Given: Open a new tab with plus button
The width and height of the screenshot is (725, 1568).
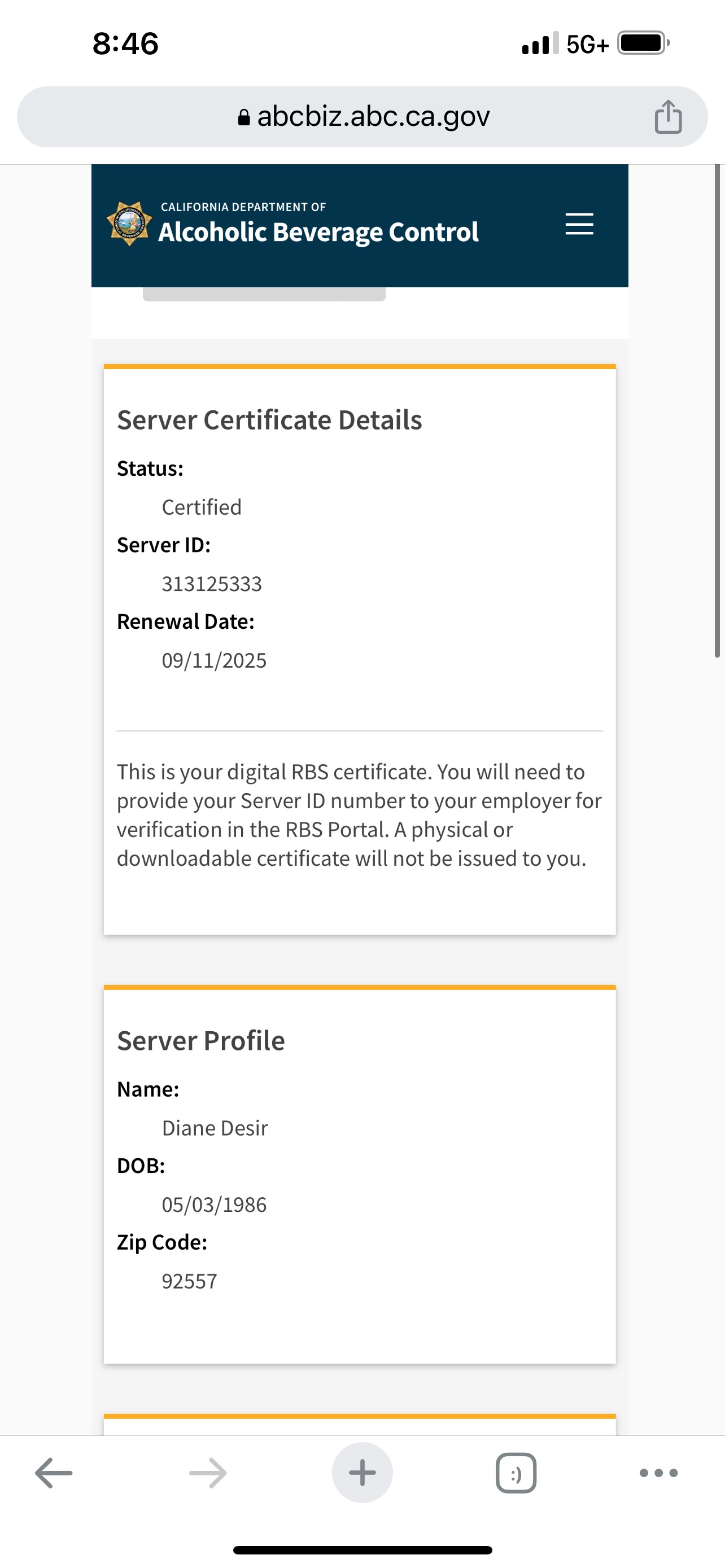Looking at the screenshot, I should tap(362, 1473).
